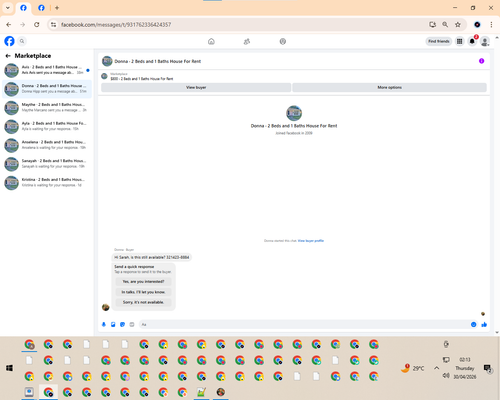The width and height of the screenshot is (500, 400).
Task: Open the emoji picker in composer
Action: tap(473, 325)
